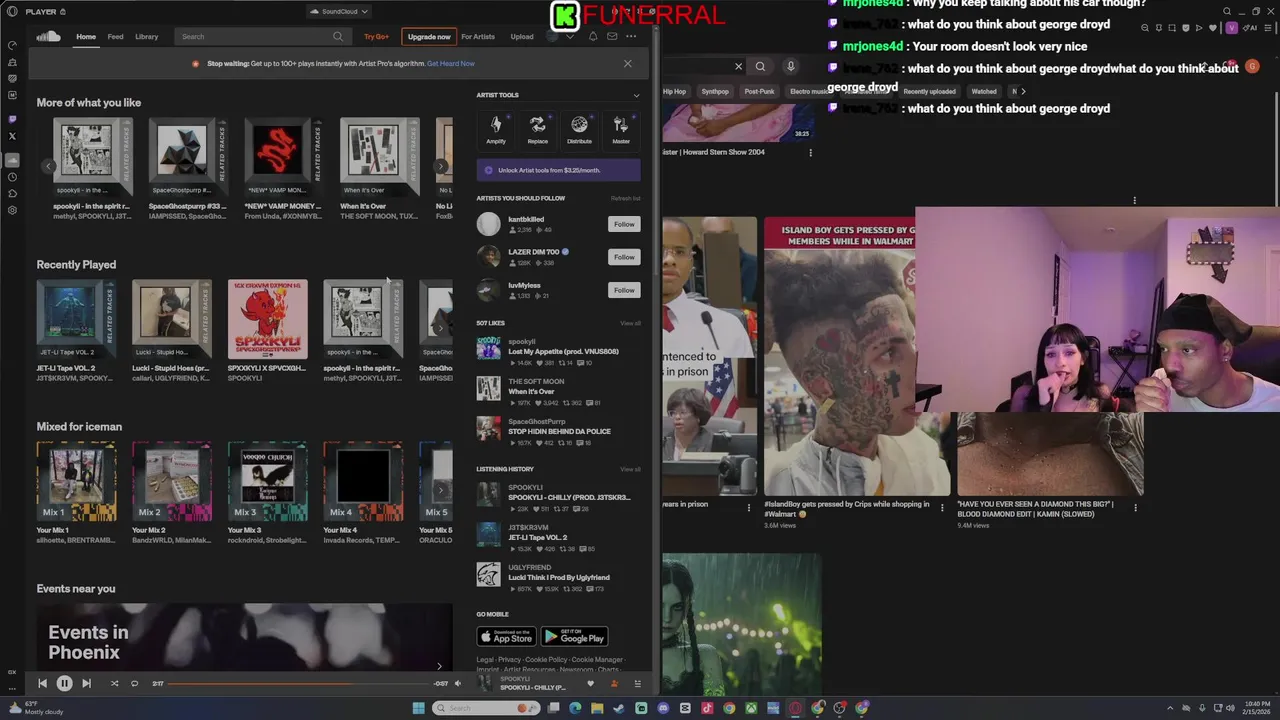Toggle repeat in the player bar
The height and width of the screenshot is (720, 1280).
click(134, 683)
